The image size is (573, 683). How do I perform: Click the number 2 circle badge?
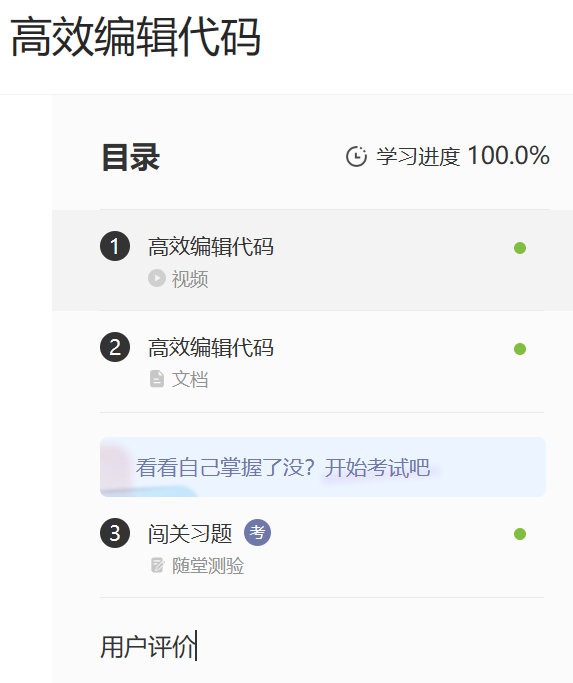click(115, 347)
